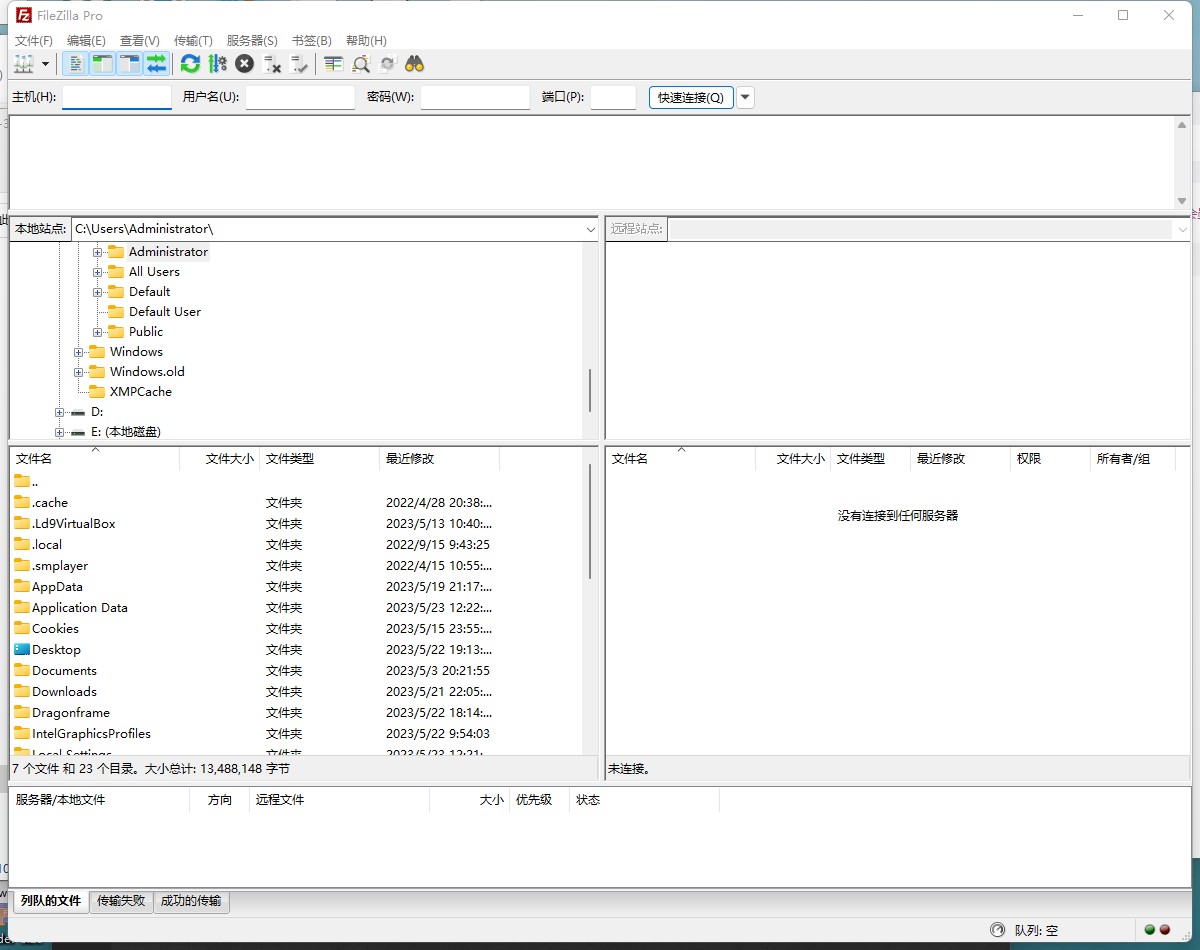This screenshot has height=950, width=1200.
Task: Select the parent directory '..' entry
Action: tap(297, 482)
